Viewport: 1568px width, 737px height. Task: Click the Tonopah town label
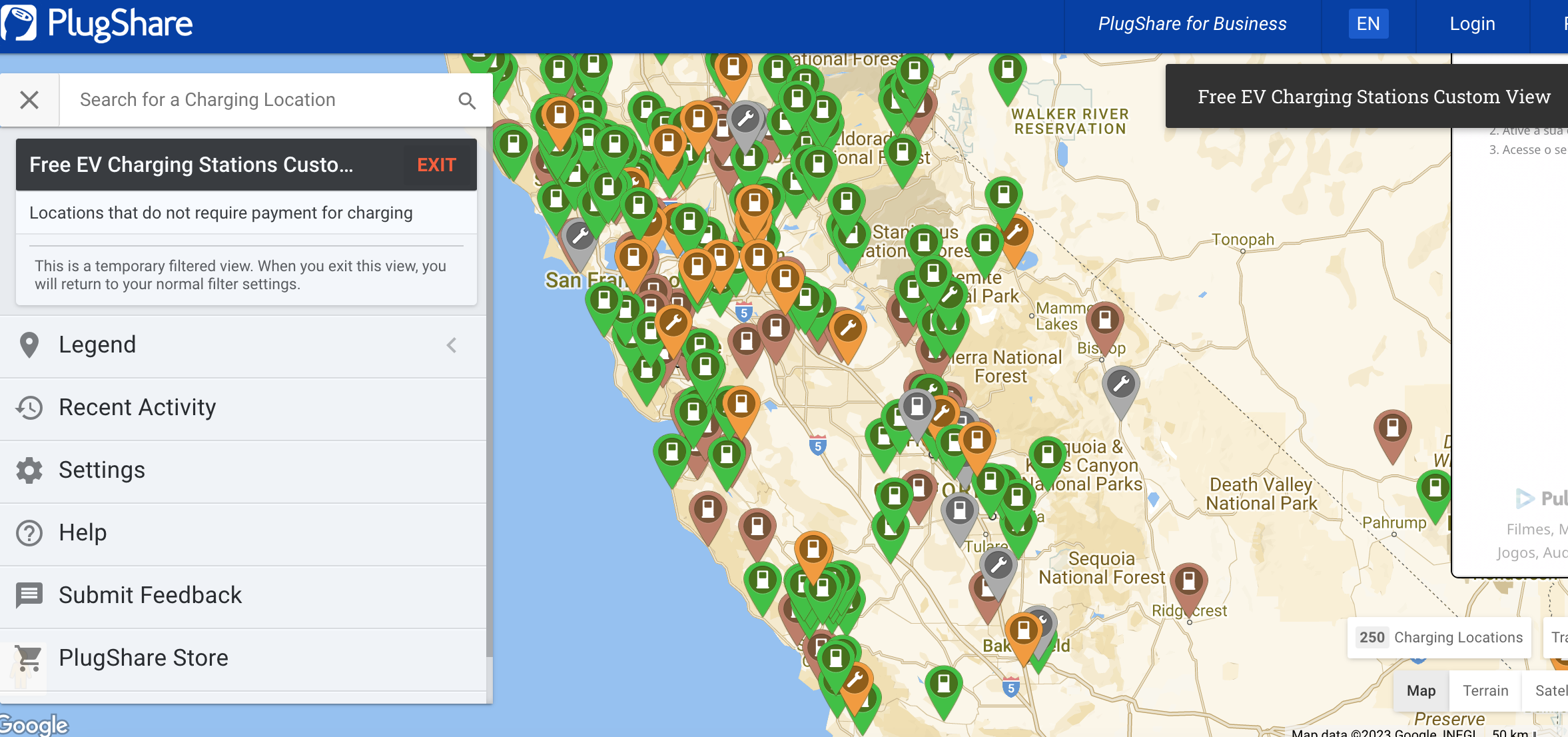tap(1242, 239)
